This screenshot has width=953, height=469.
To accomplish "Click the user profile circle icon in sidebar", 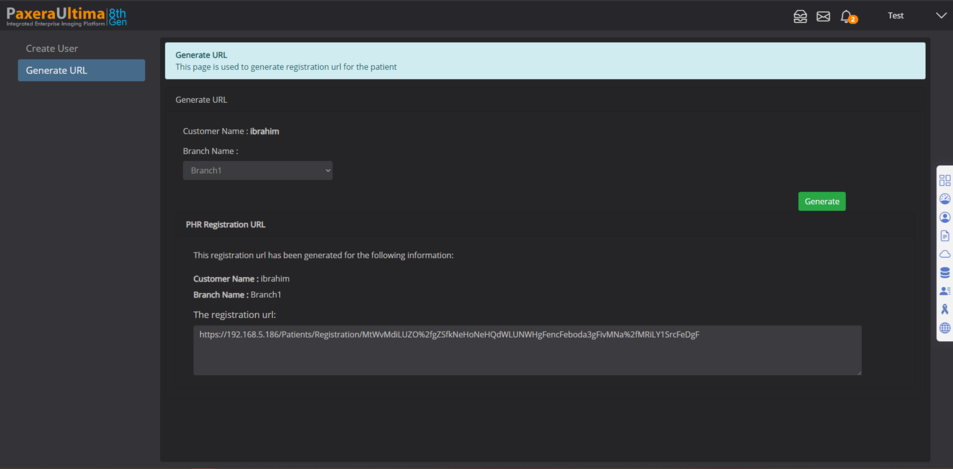I will pyautogui.click(x=945, y=217).
